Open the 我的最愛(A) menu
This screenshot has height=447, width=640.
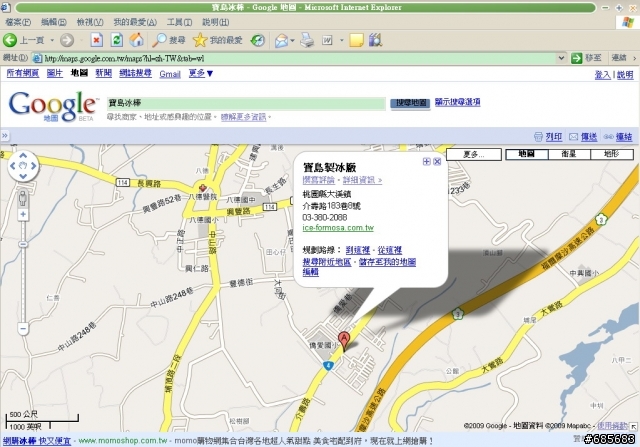pyautogui.click(x=135, y=22)
